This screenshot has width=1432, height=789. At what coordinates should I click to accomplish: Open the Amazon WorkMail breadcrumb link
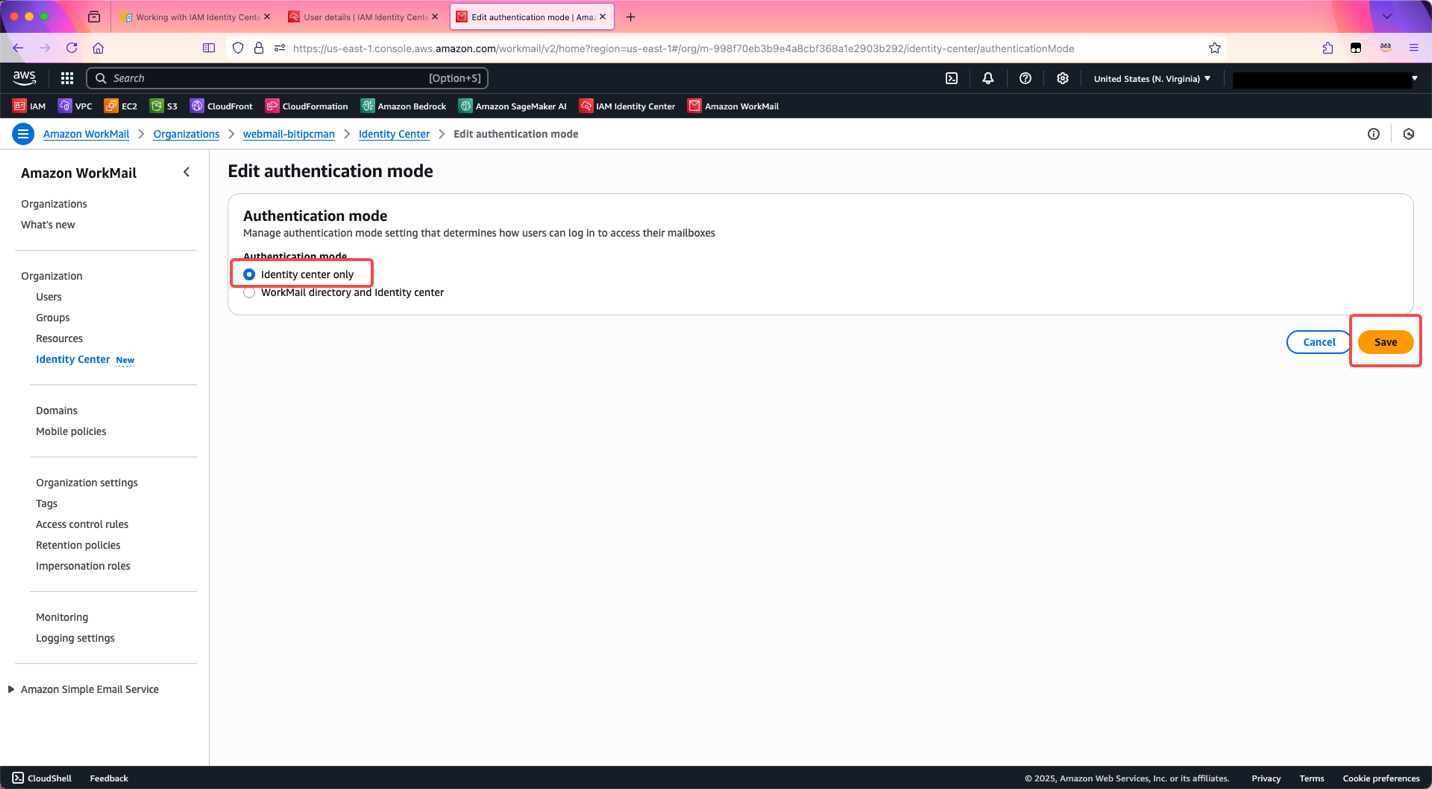tap(86, 134)
